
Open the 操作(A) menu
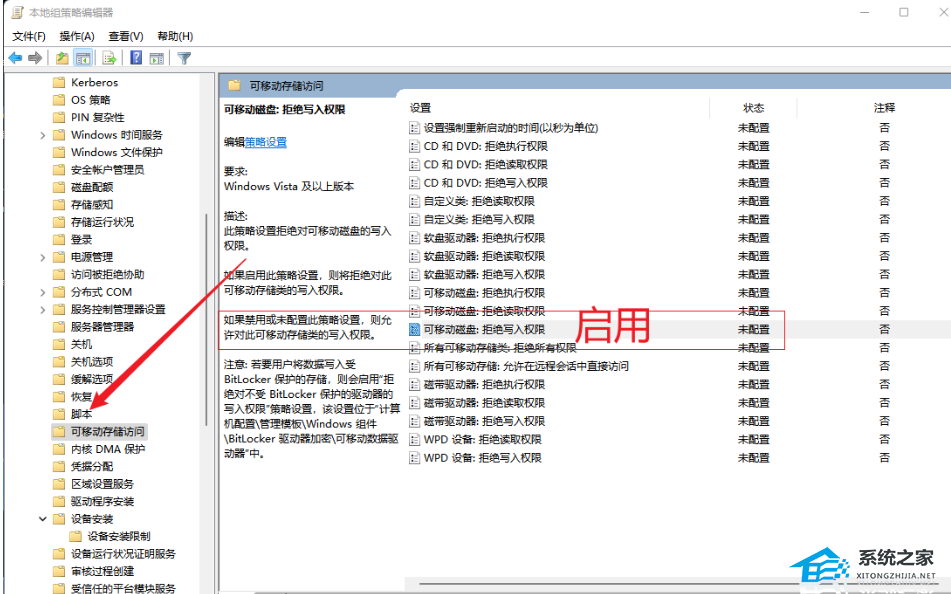[x=78, y=36]
